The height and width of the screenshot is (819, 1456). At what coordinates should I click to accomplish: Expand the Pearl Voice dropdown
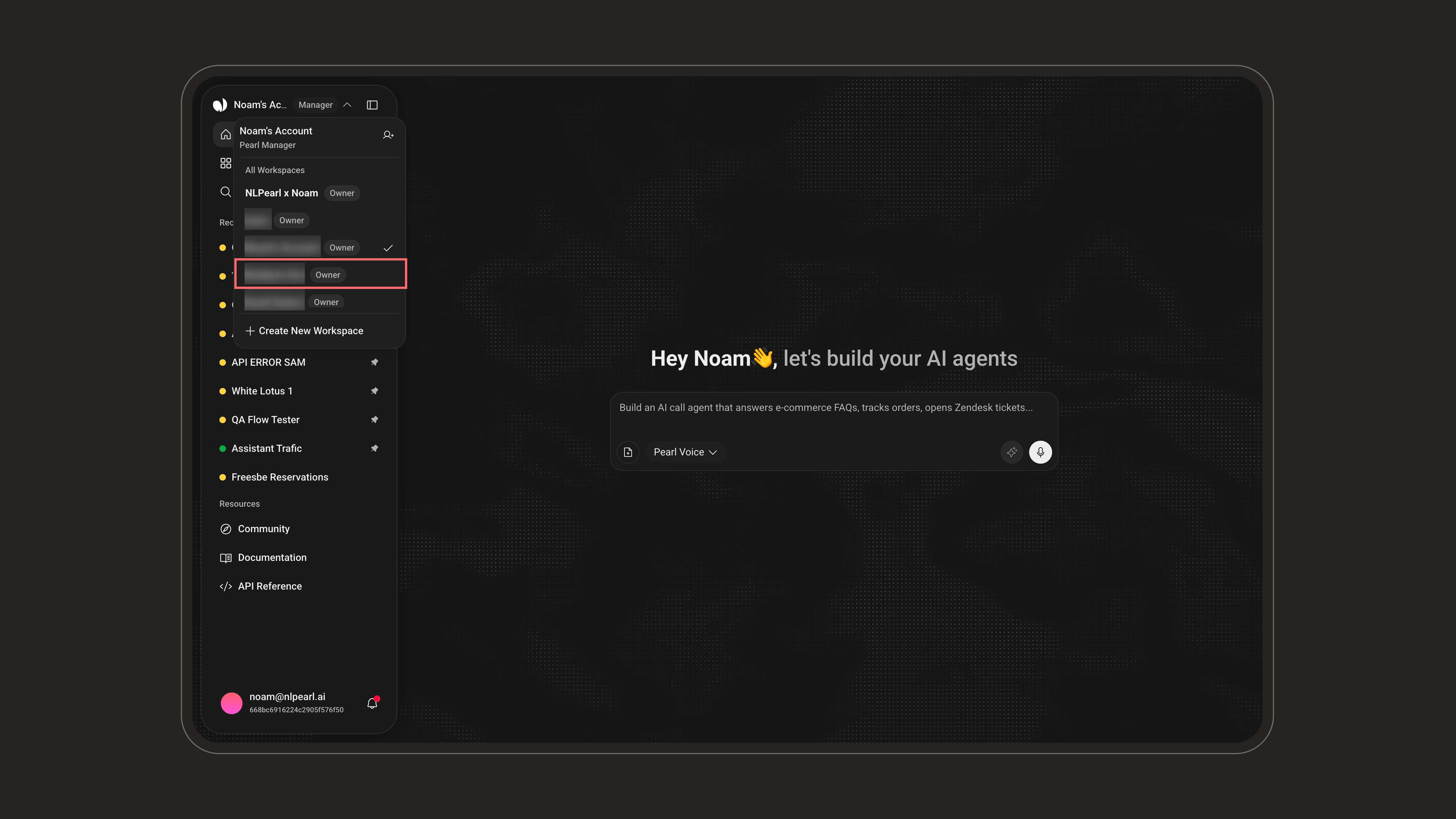pyautogui.click(x=685, y=452)
